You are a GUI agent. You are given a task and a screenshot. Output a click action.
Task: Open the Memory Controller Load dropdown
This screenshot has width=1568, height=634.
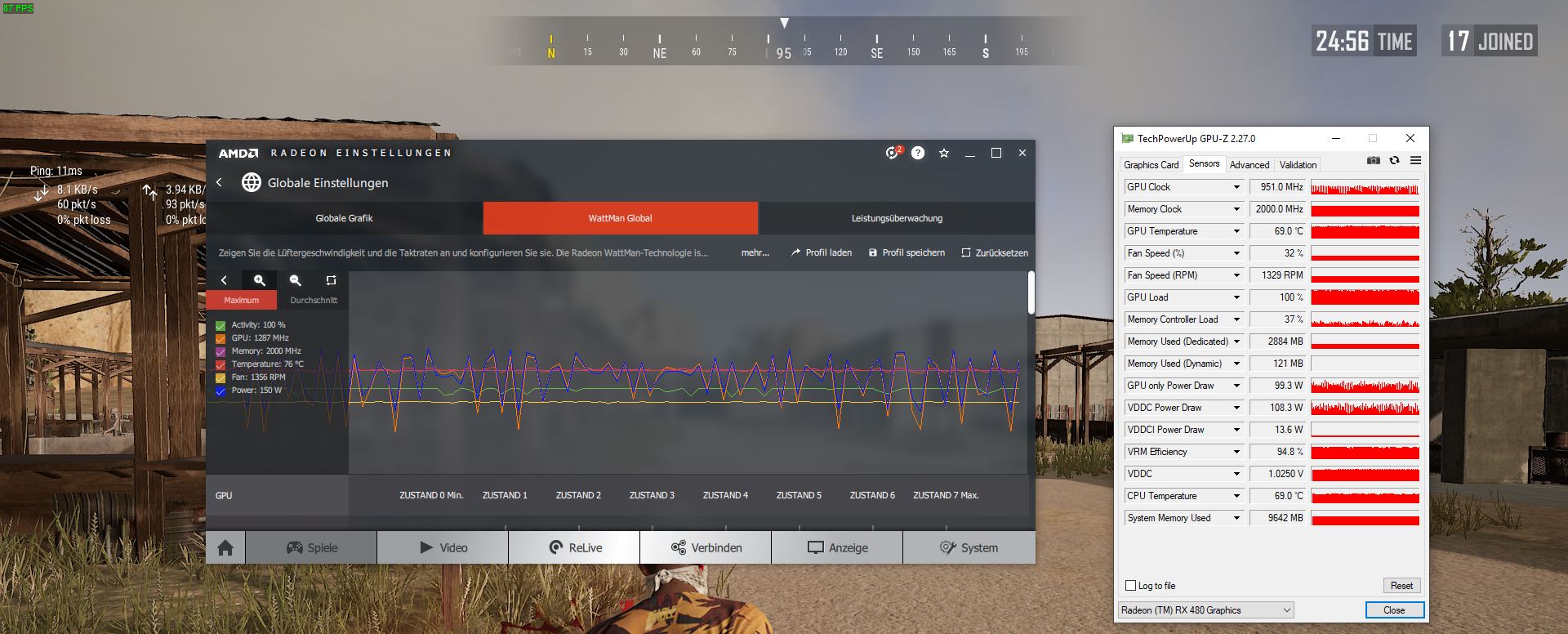(x=1236, y=319)
